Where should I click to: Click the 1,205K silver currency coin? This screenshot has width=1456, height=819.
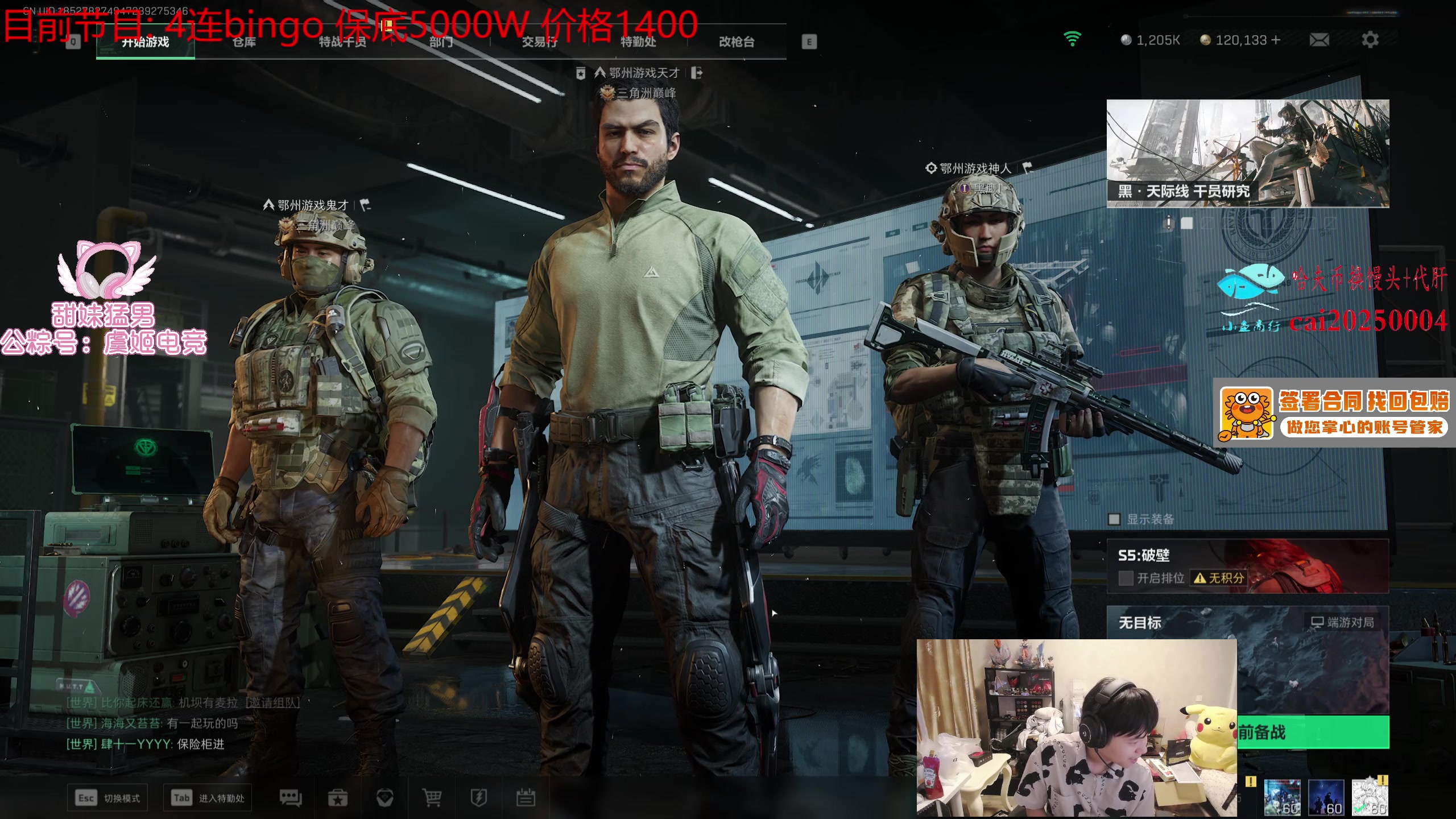(1126, 40)
